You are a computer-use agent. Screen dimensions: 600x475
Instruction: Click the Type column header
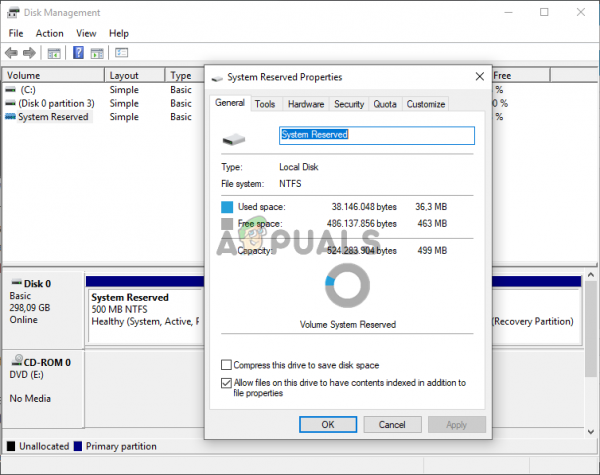(185, 75)
